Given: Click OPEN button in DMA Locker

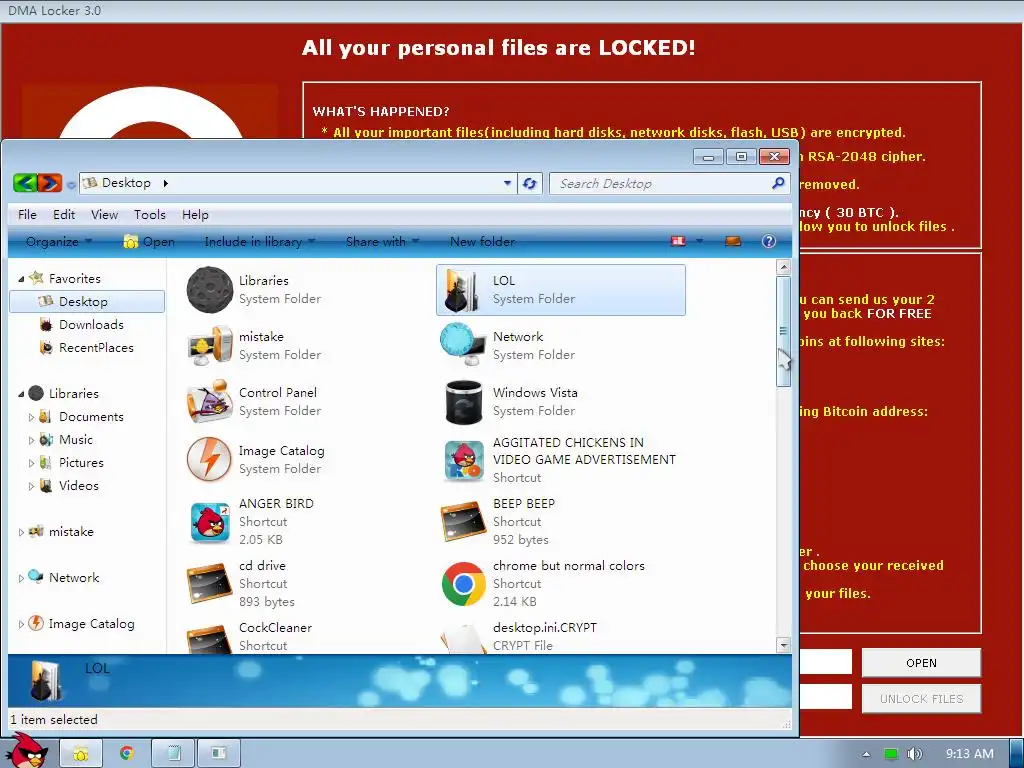Looking at the screenshot, I should pyautogui.click(x=921, y=663).
